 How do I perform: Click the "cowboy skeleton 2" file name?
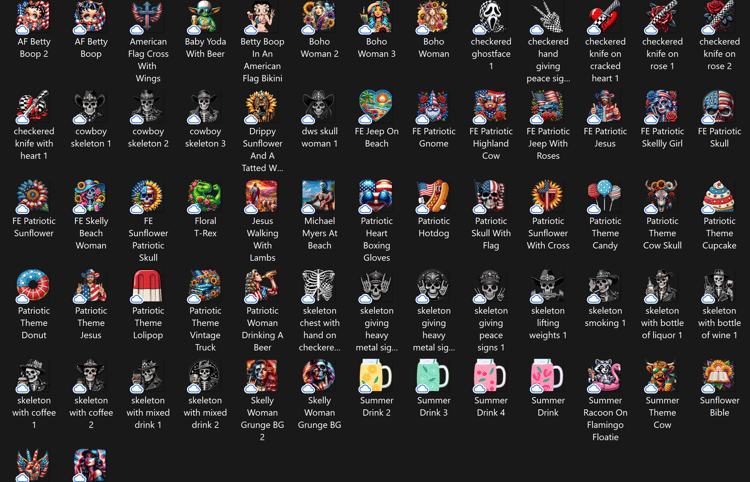[x=148, y=137]
